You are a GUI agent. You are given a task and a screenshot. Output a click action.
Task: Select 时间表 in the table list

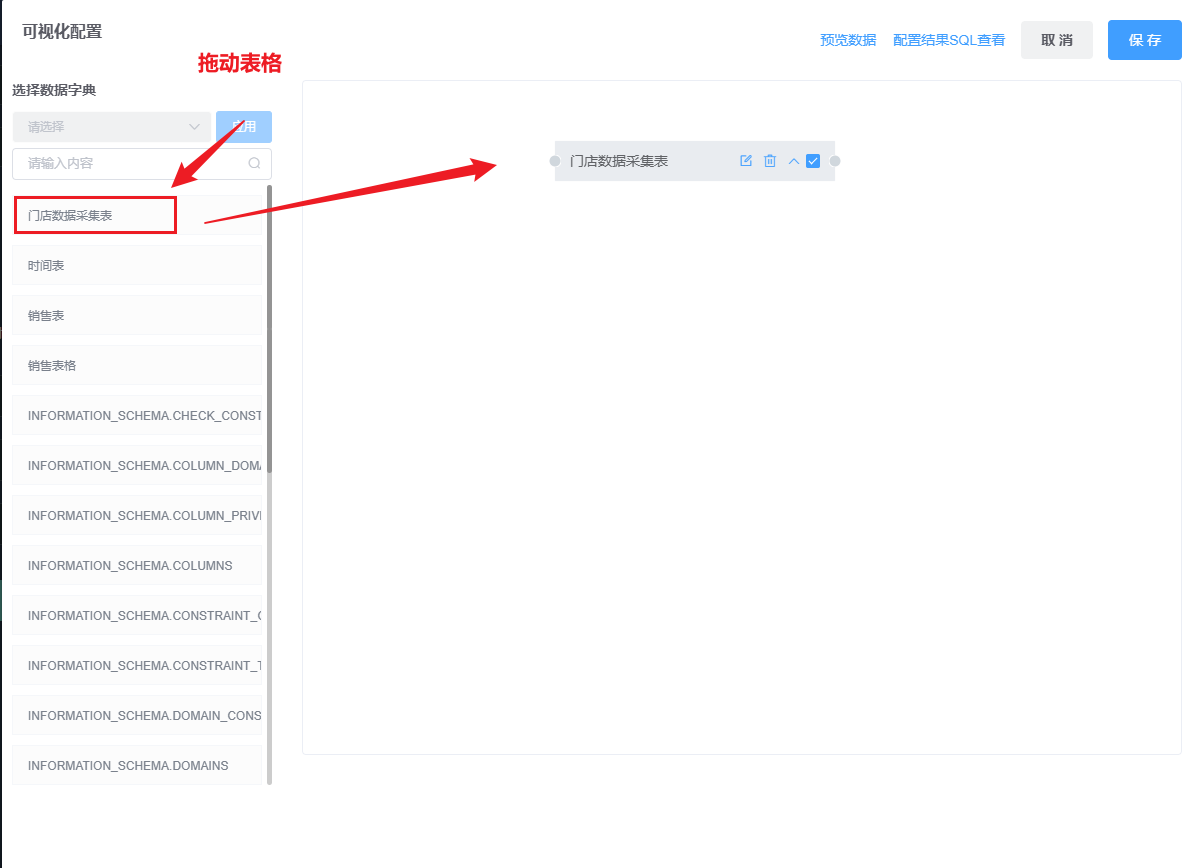point(137,265)
